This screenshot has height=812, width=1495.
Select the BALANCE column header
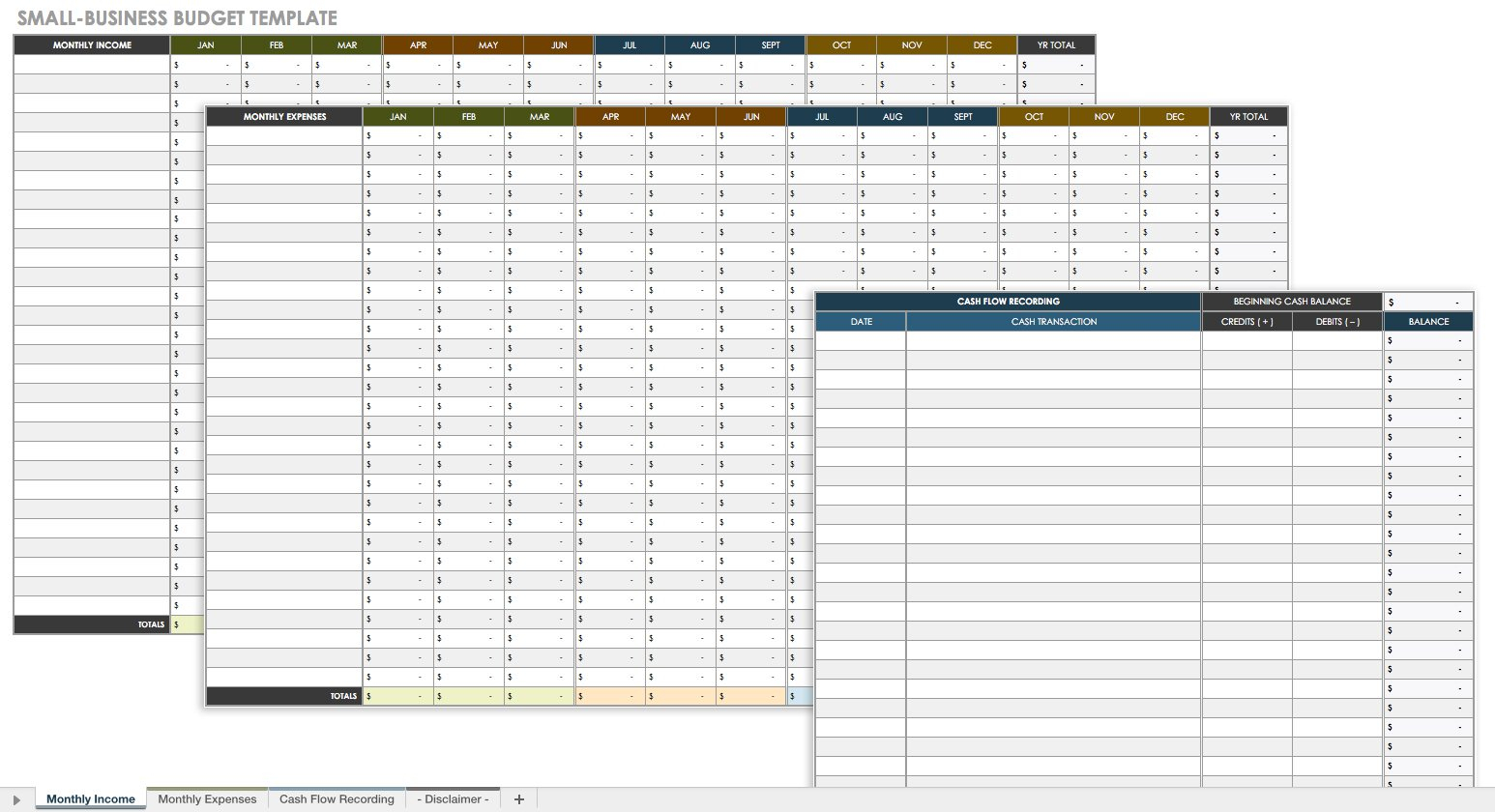tap(1428, 321)
